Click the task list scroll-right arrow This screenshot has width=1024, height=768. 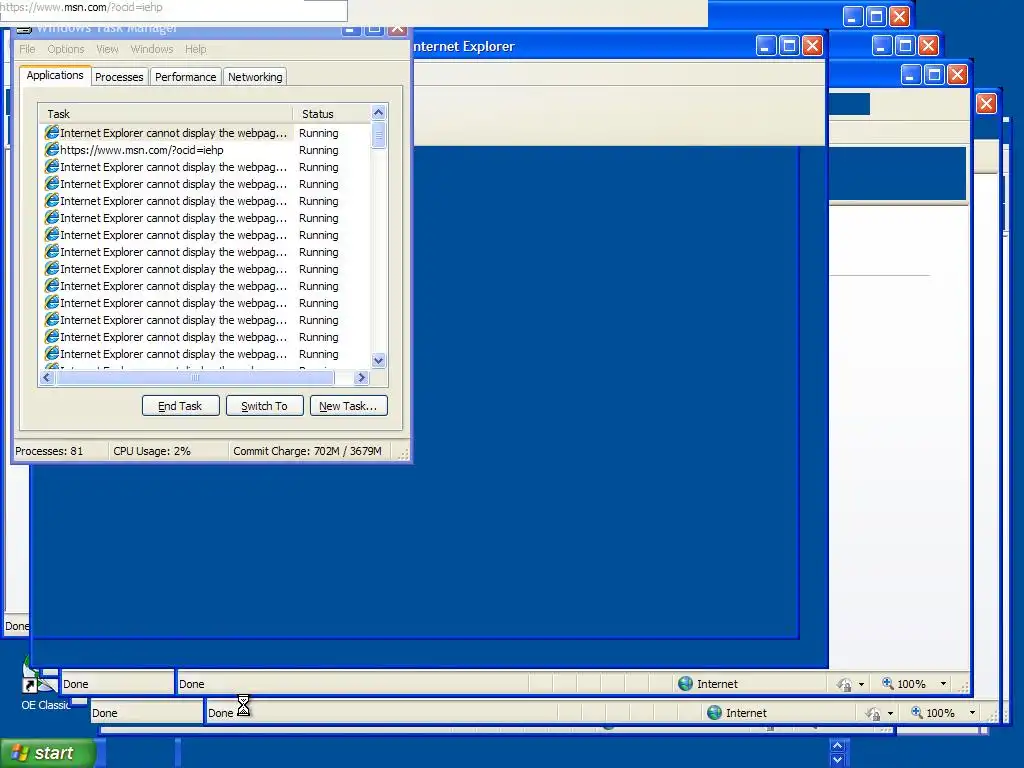pos(361,377)
